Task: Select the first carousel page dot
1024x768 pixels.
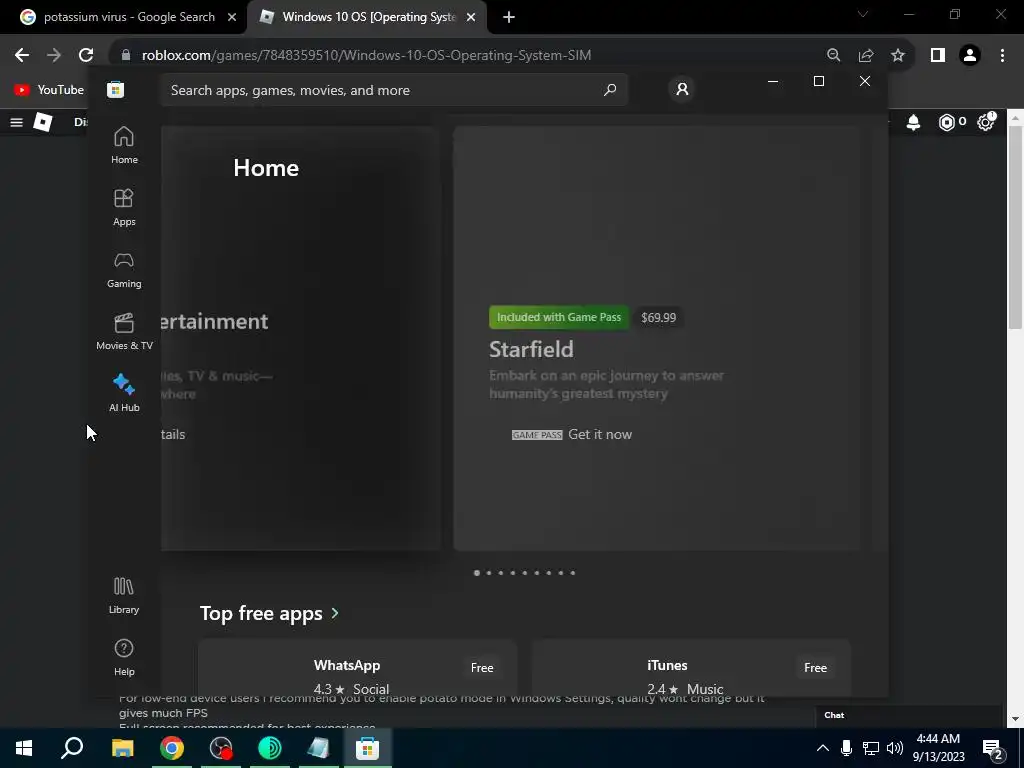Action: [477, 573]
